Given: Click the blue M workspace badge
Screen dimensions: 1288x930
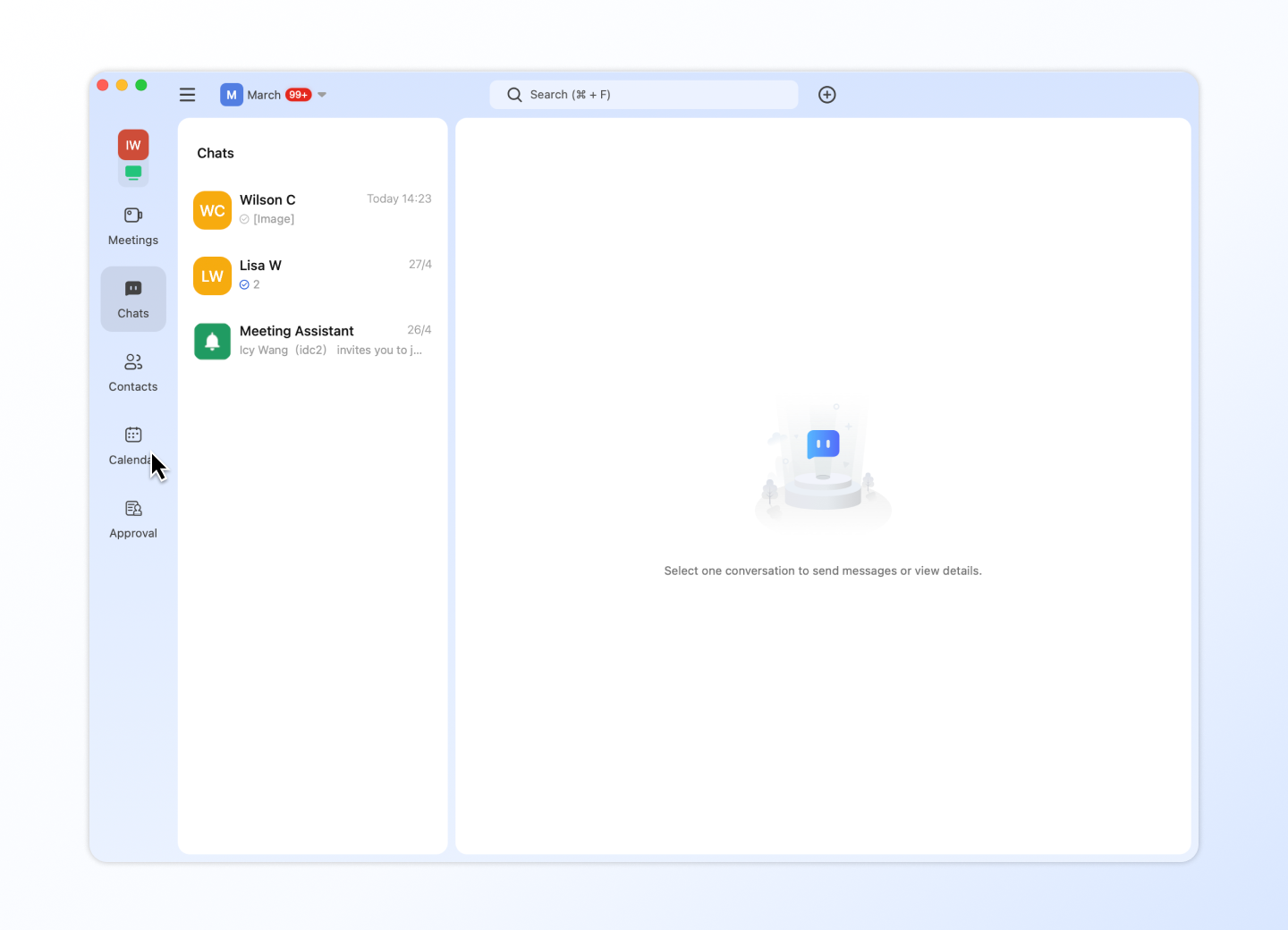Looking at the screenshot, I should pos(232,95).
